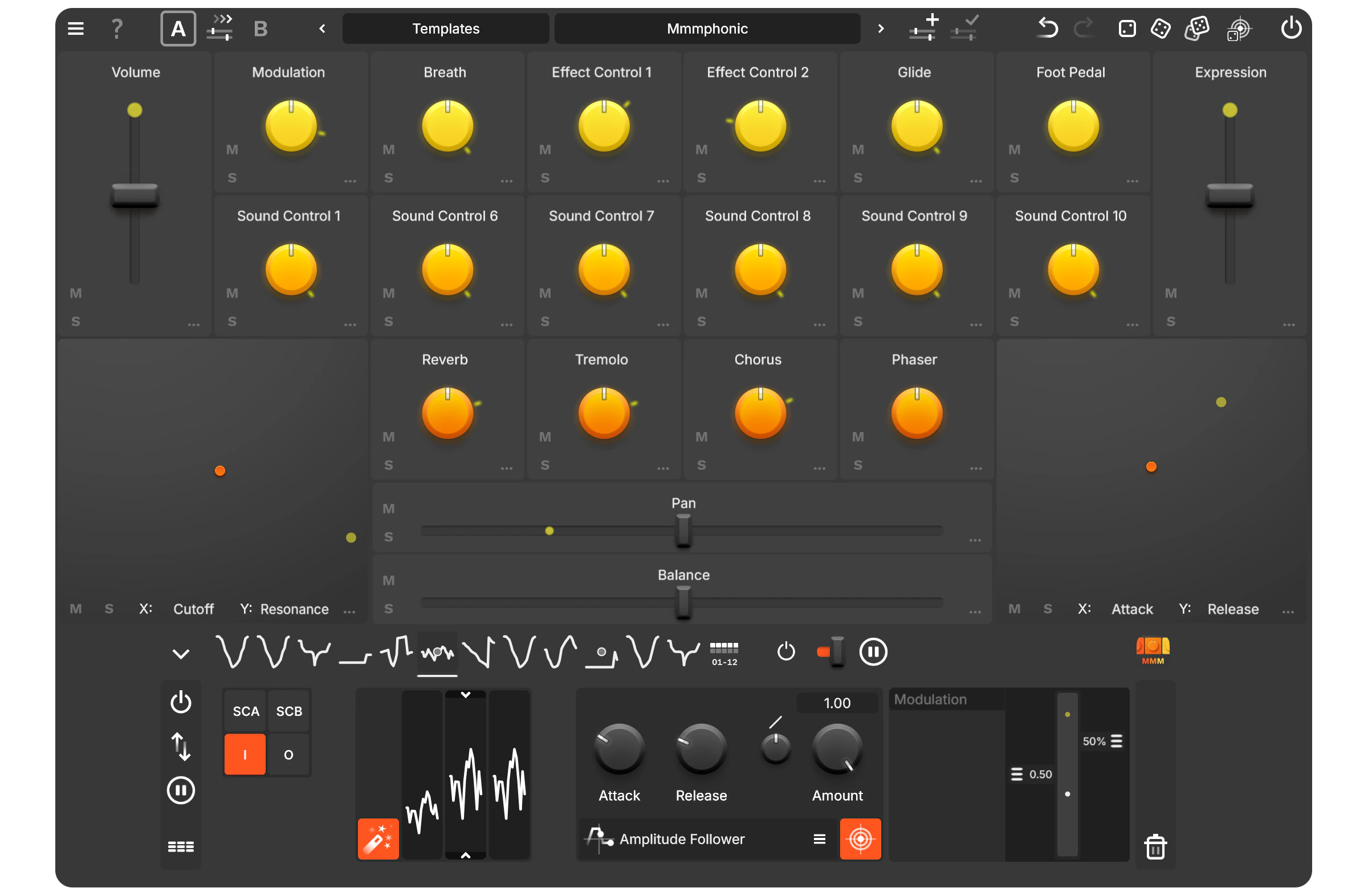Click the target icon beside Amplitude Follower
The height and width of the screenshot is (896, 1368).
coord(861,839)
